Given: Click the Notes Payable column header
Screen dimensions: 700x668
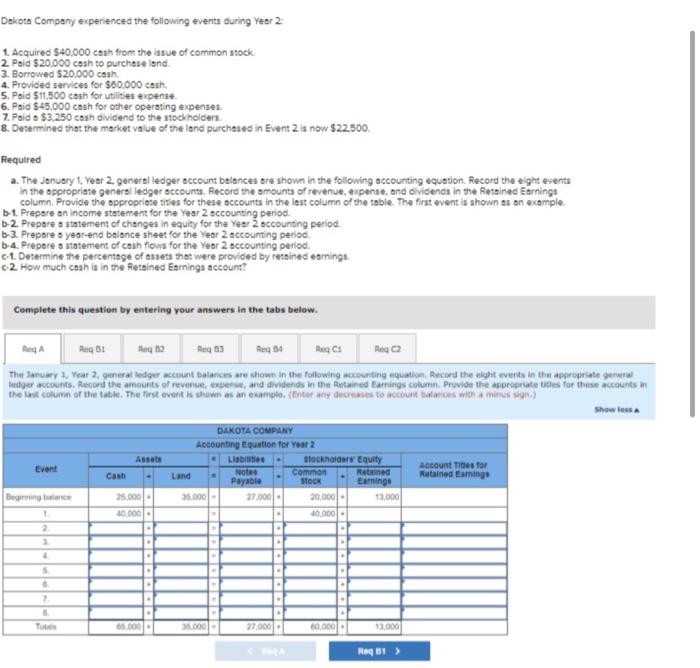Looking at the screenshot, I should [246, 476].
